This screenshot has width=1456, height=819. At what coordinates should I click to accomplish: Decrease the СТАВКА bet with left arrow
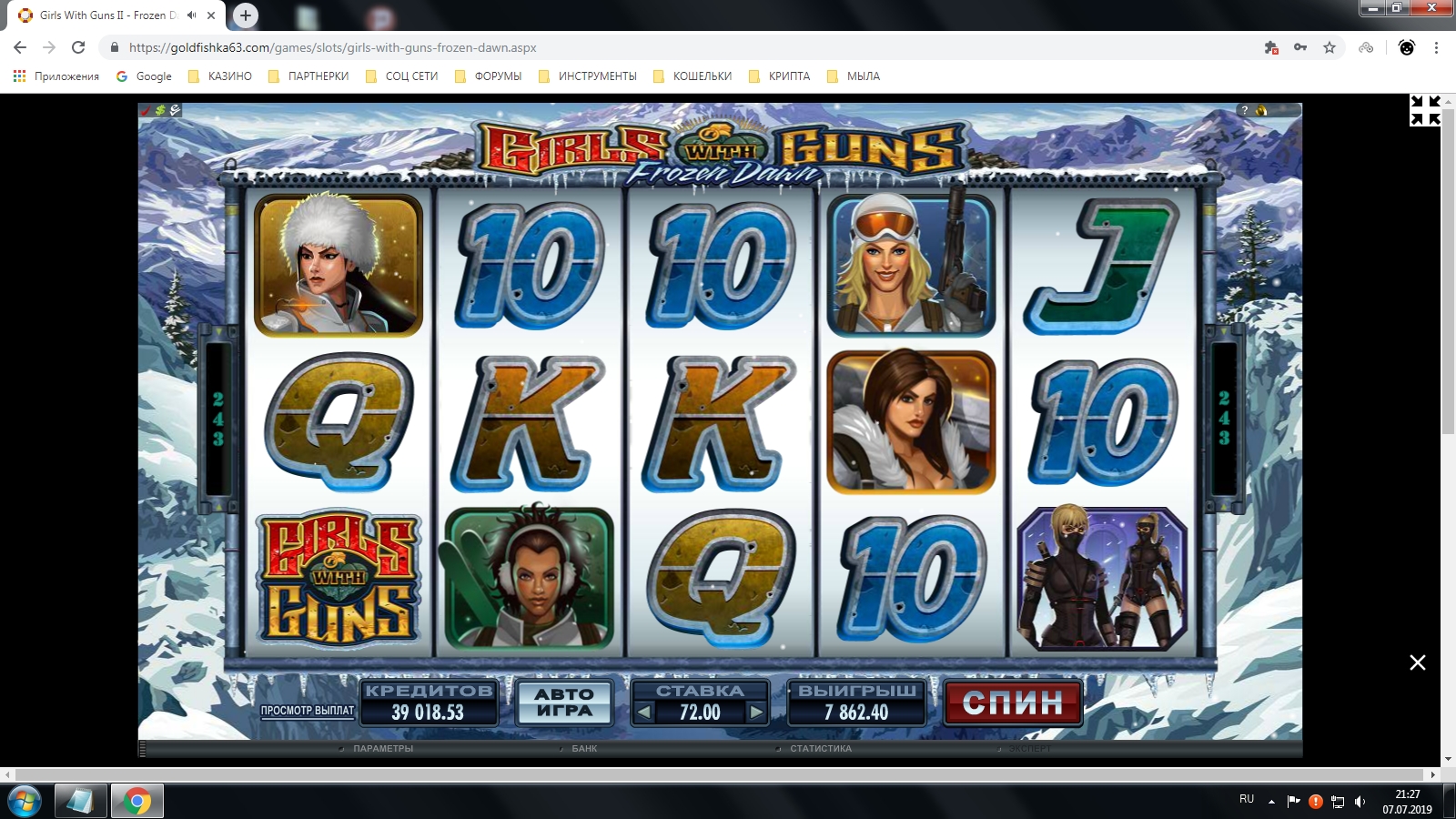click(x=643, y=713)
